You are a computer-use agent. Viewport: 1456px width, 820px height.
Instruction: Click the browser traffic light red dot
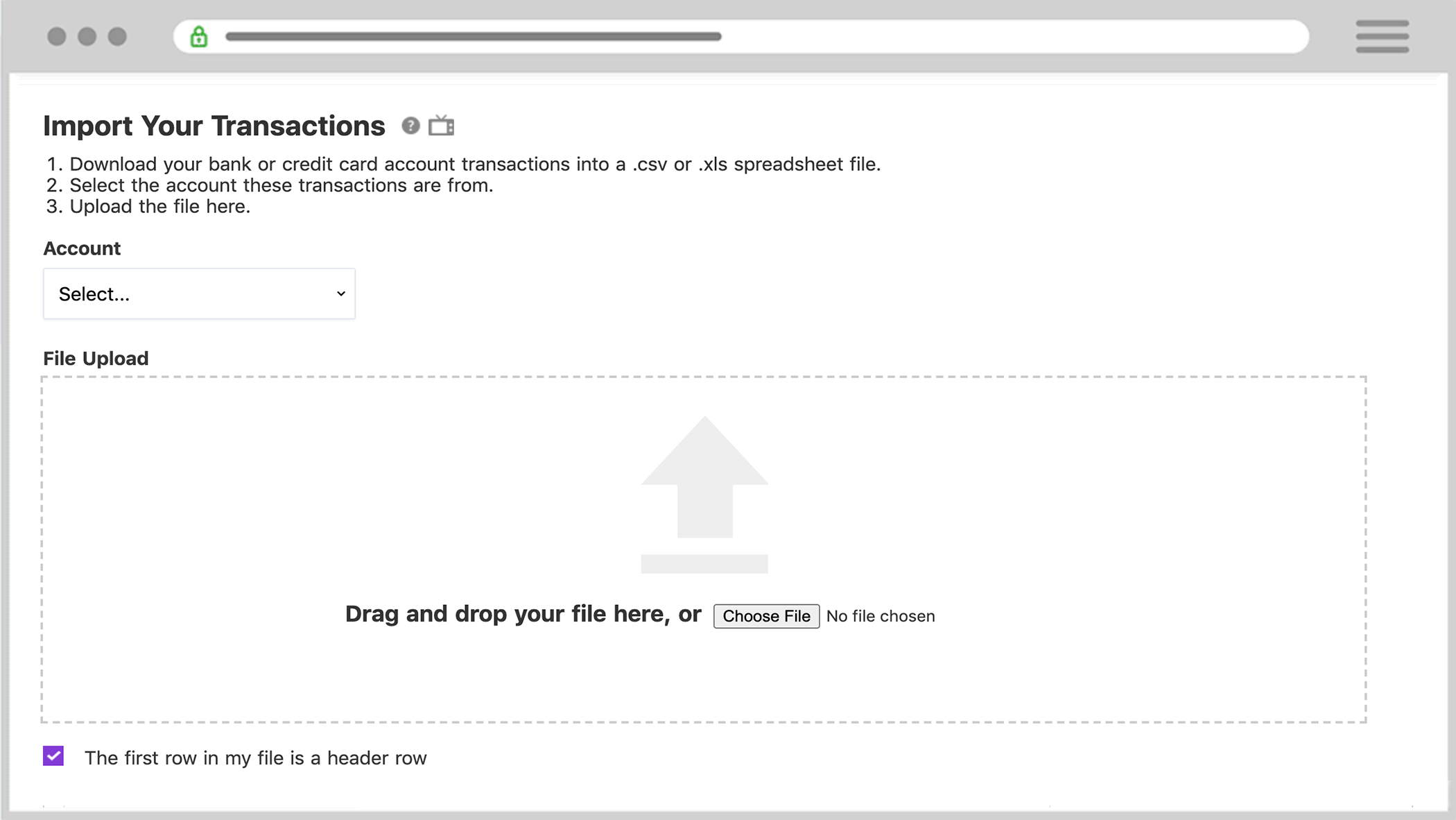tap(56, 37)
